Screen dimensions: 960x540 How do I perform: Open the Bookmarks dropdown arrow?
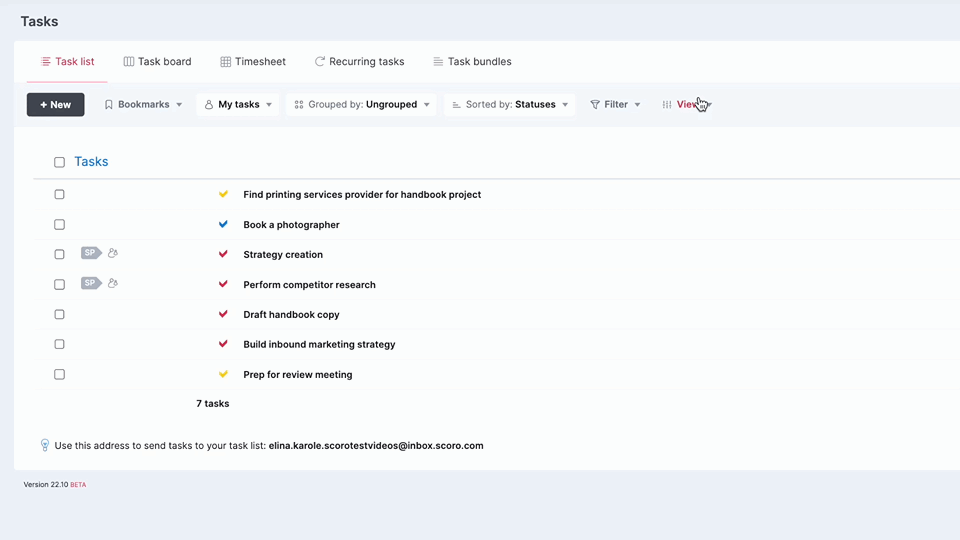(x=179, y=105)
